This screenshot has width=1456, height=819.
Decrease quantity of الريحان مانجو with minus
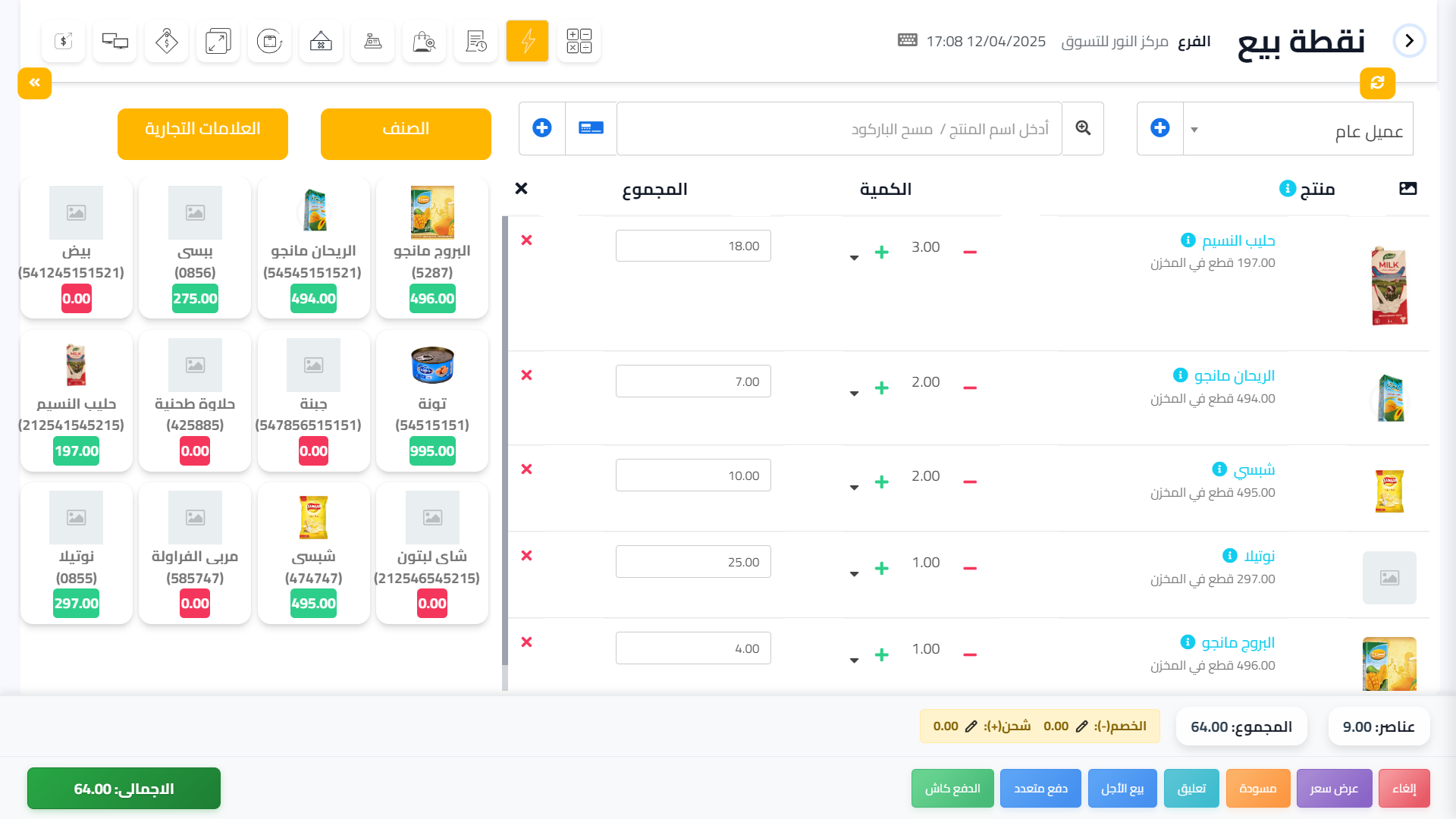click(x=969, y=388)
